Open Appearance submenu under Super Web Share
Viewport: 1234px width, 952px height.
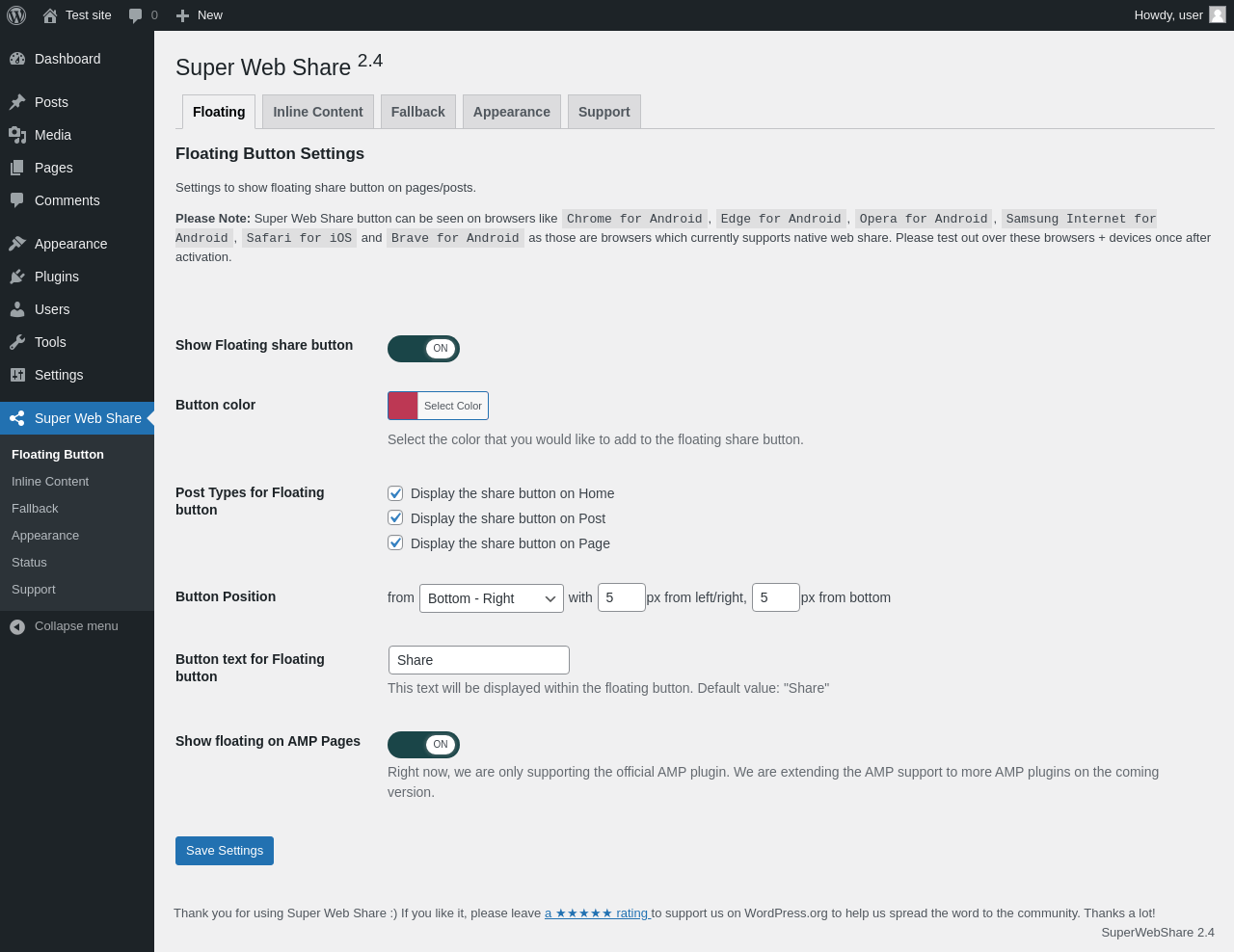point(45,536)
